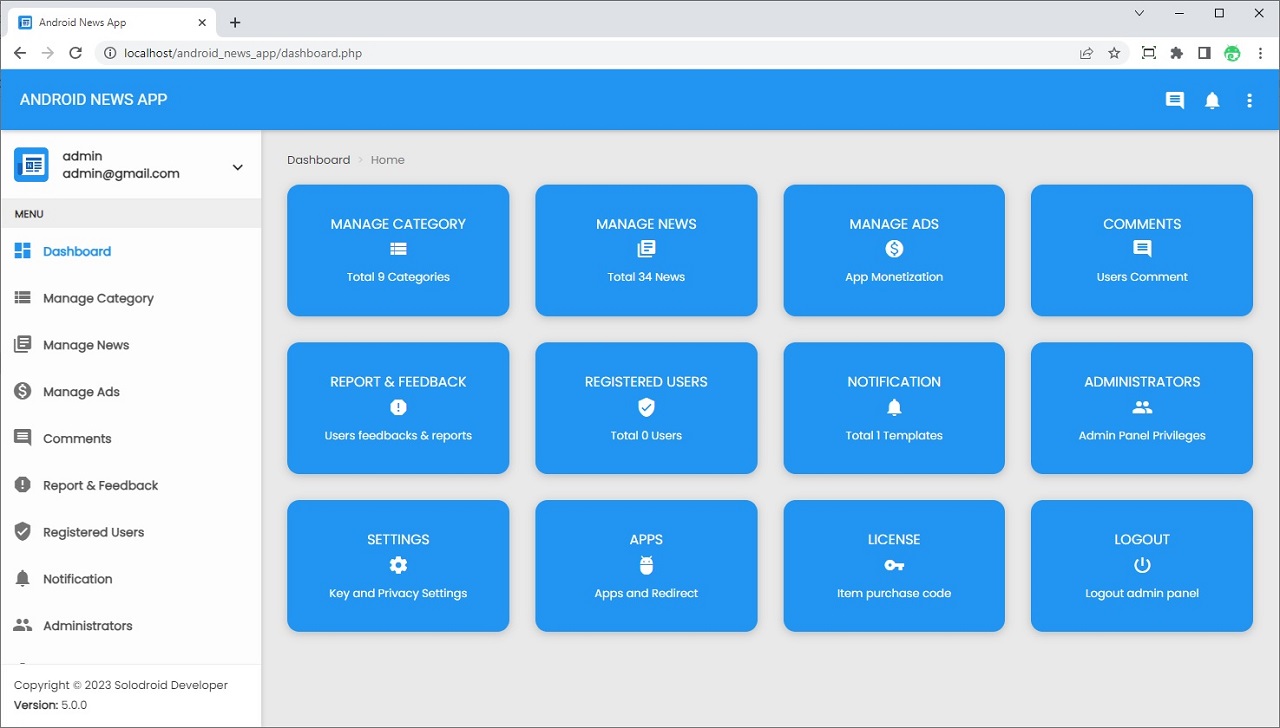This screenshot has width=1280, height=728.
Task: Click the Report & Feedback sidebar icon
Action: click(x=22, y=485)
